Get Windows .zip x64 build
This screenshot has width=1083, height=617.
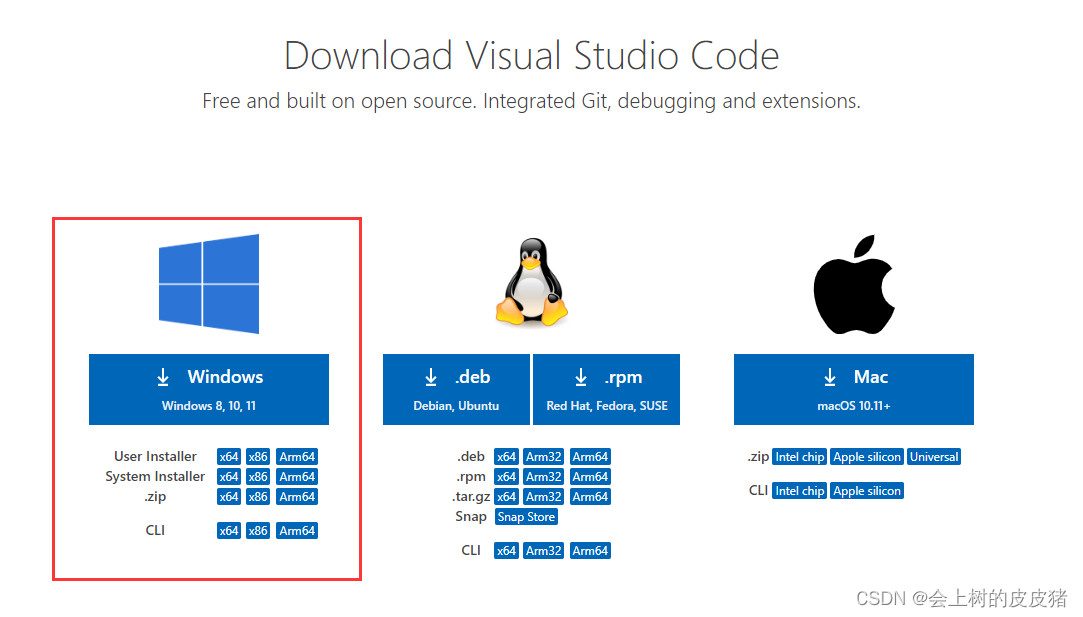click(229, 497)
